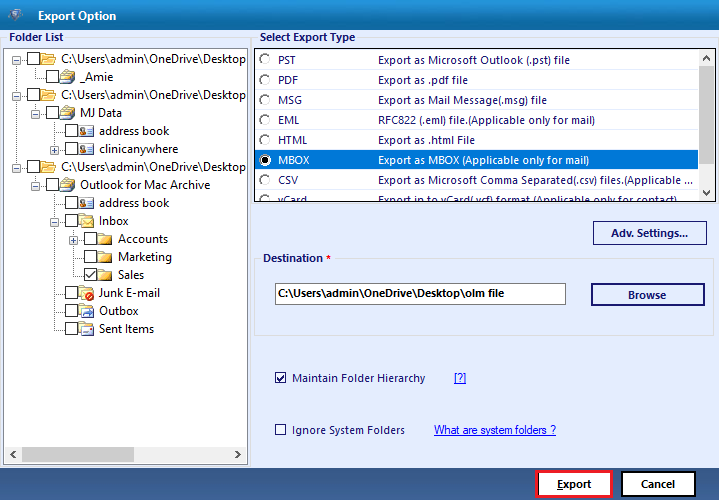The height and width of the screenshot is (500, 719).
Task: Select the EML export radio button
Action: click(265, 120)
